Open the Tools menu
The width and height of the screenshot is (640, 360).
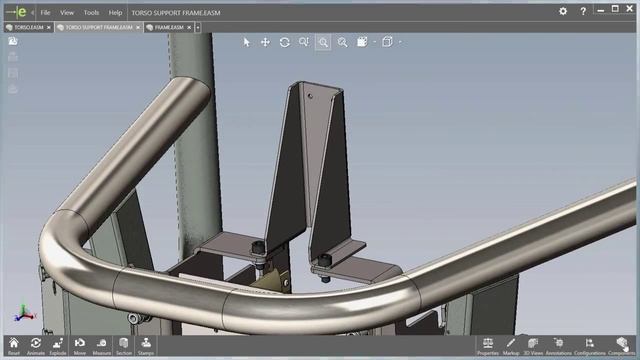[x=91, y=13]
